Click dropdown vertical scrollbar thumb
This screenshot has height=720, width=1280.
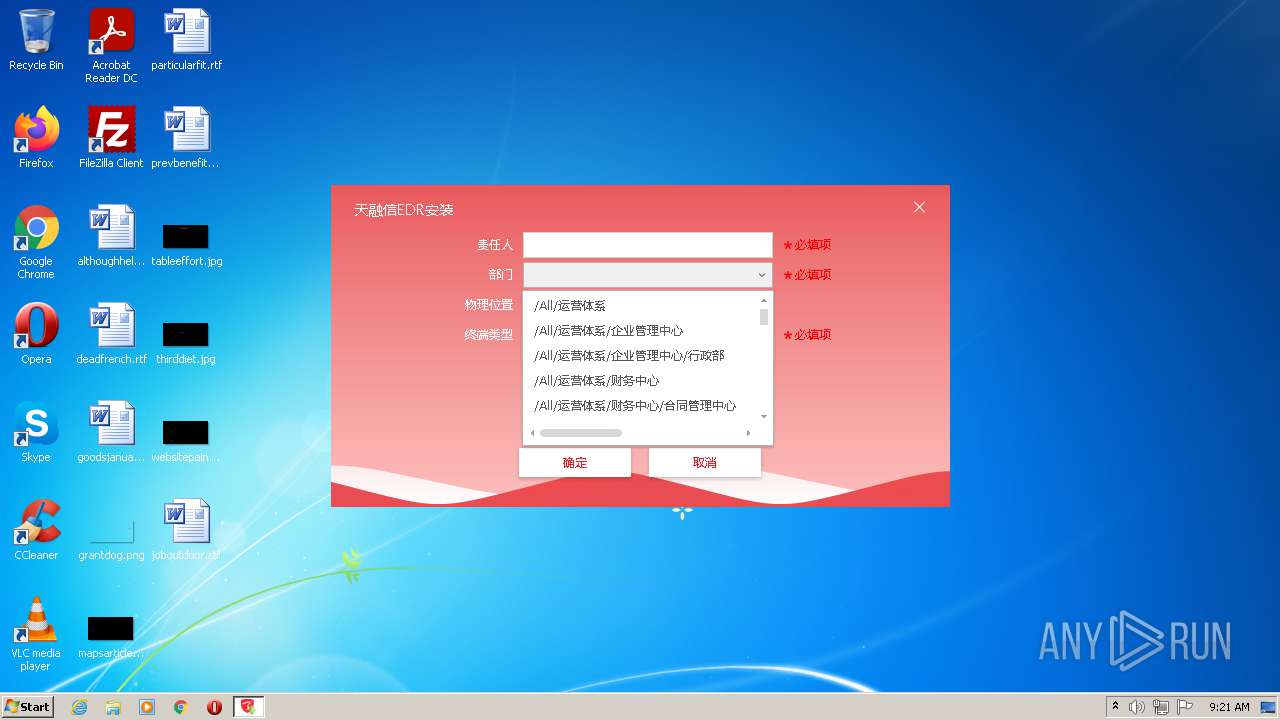764,317
